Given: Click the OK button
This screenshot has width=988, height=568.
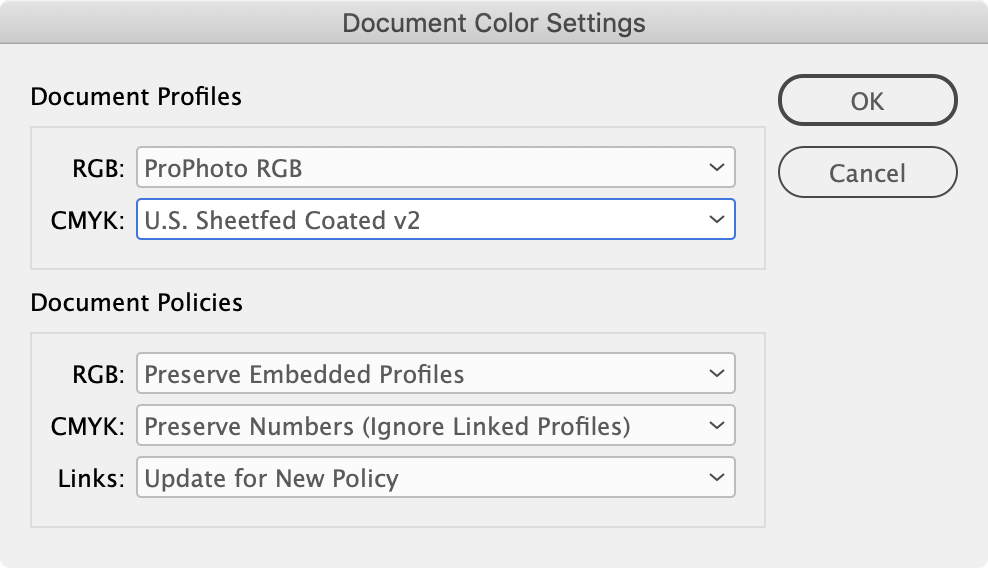Looking at the screenshot, I should point(867,101).
